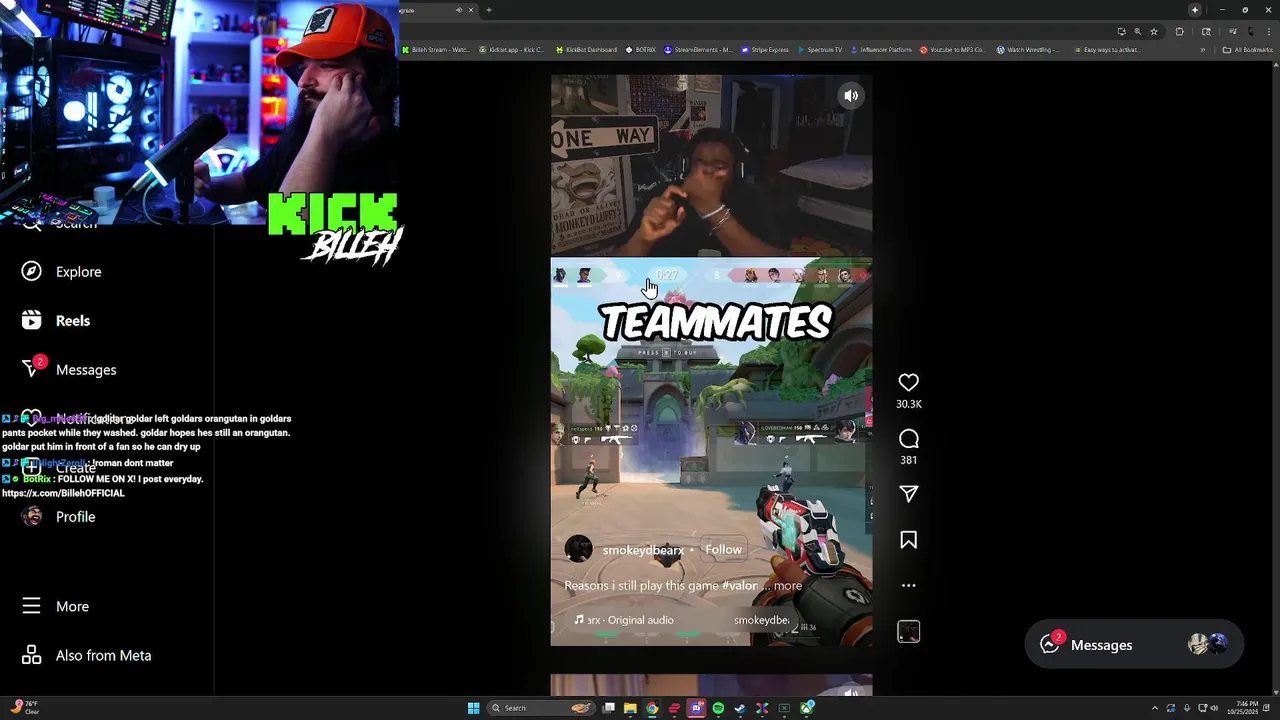Save the reel with bookmark icon

click(908, 540)
